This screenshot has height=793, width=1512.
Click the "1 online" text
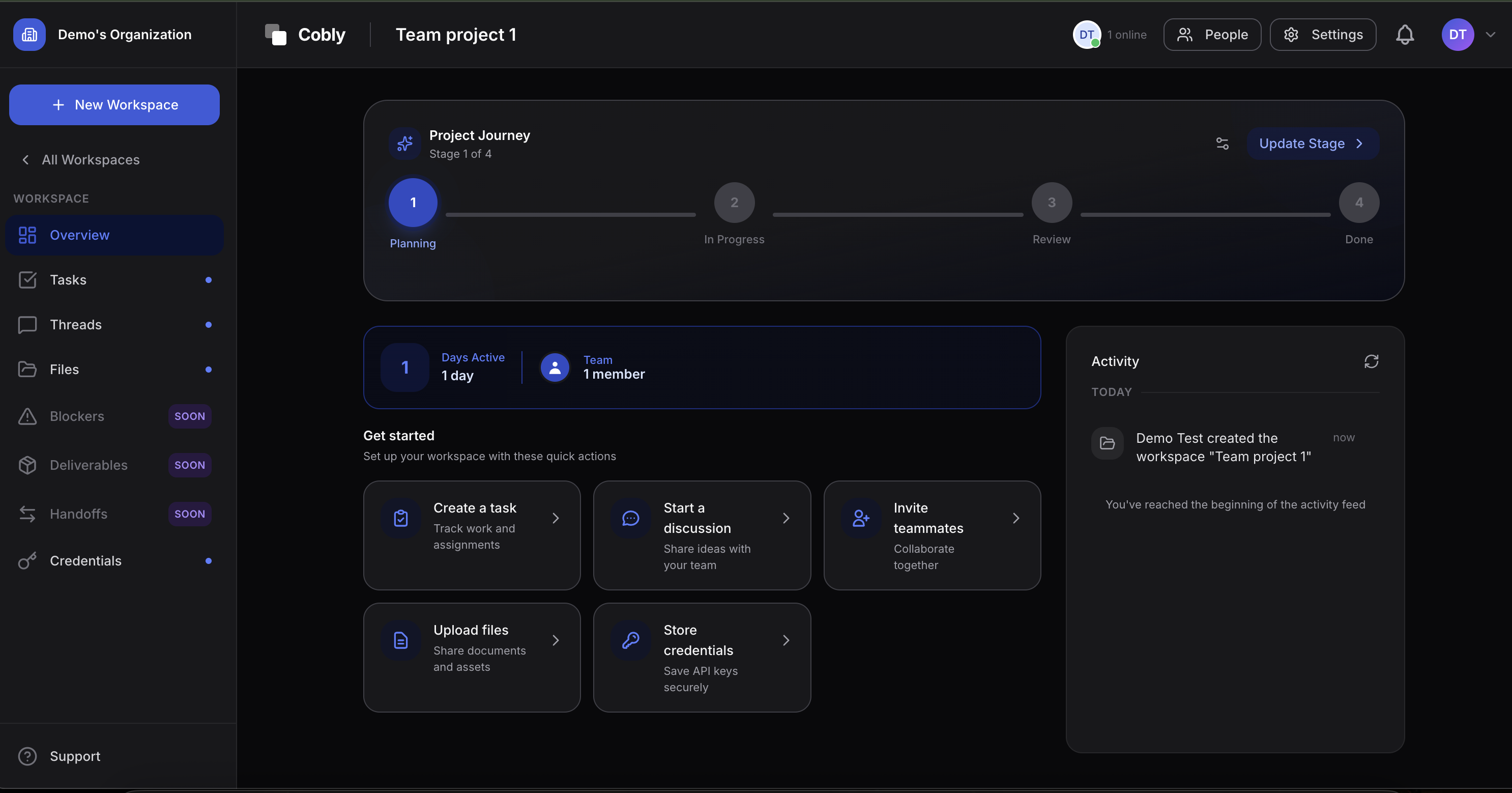1127,35
